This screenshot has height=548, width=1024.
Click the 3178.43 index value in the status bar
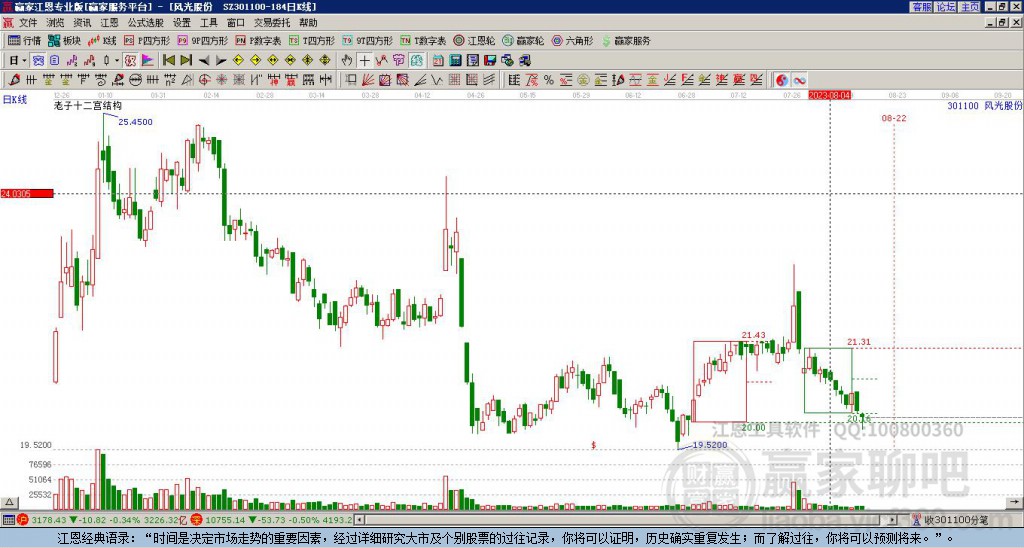coord(48,520)
